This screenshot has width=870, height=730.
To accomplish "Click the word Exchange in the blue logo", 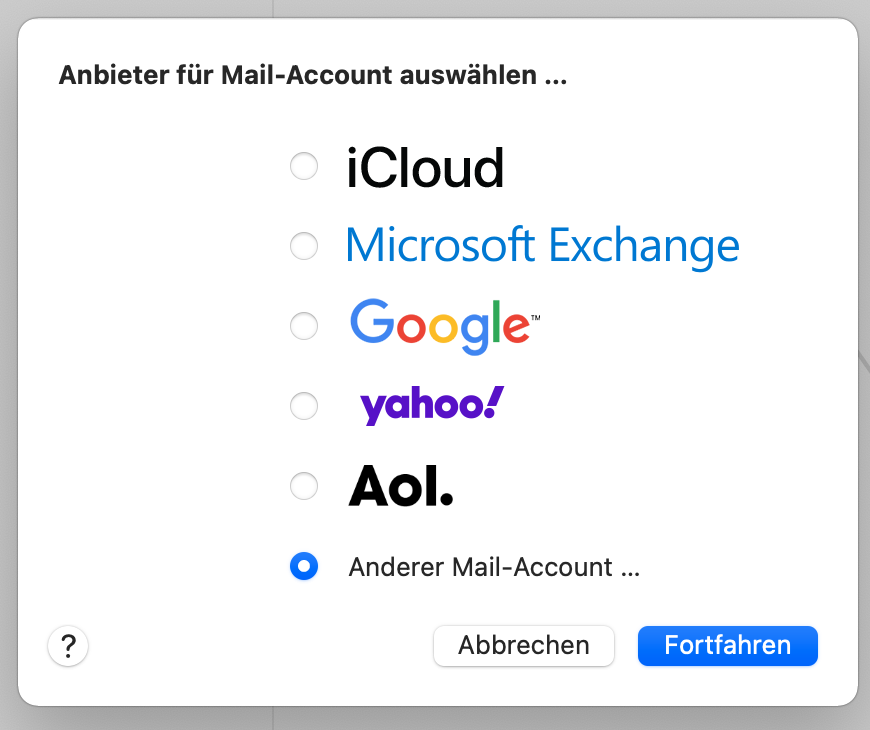I will (645, 245).
